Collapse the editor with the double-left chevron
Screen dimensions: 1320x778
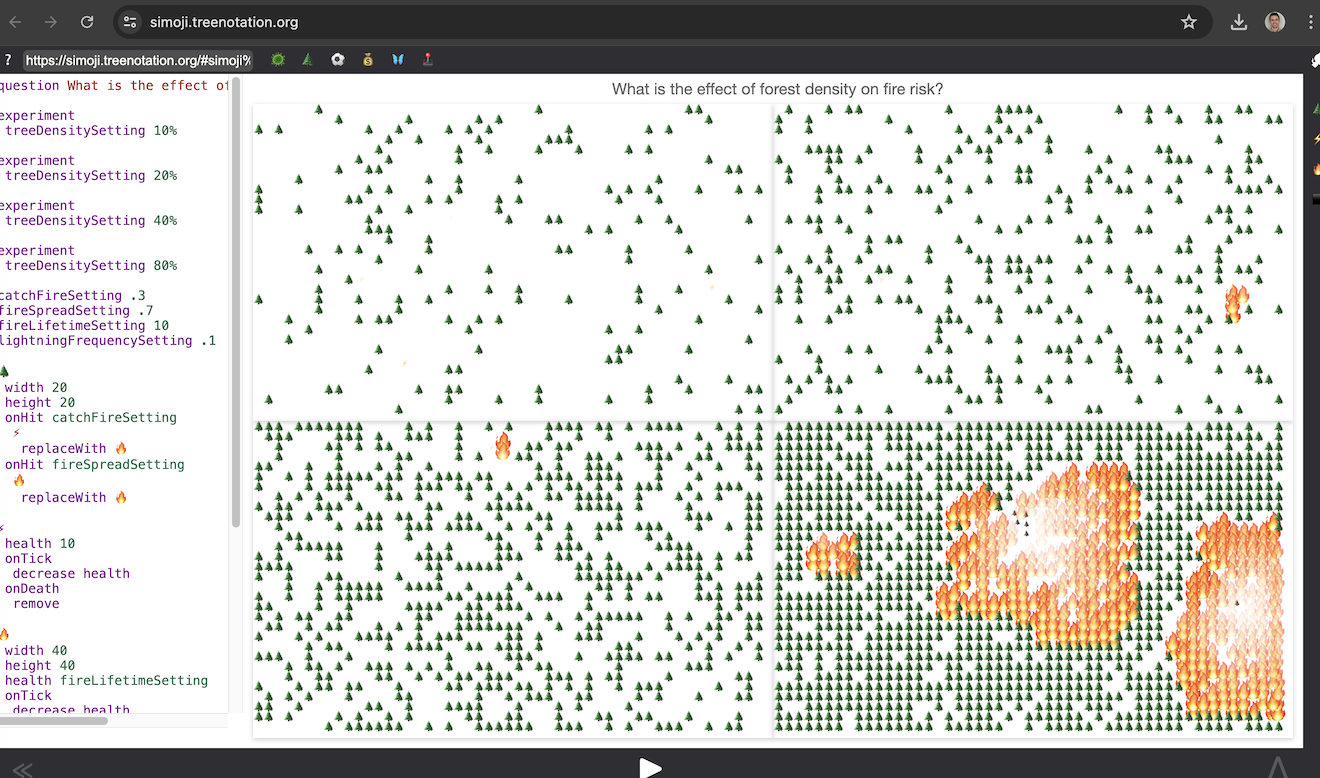(22, 768)
